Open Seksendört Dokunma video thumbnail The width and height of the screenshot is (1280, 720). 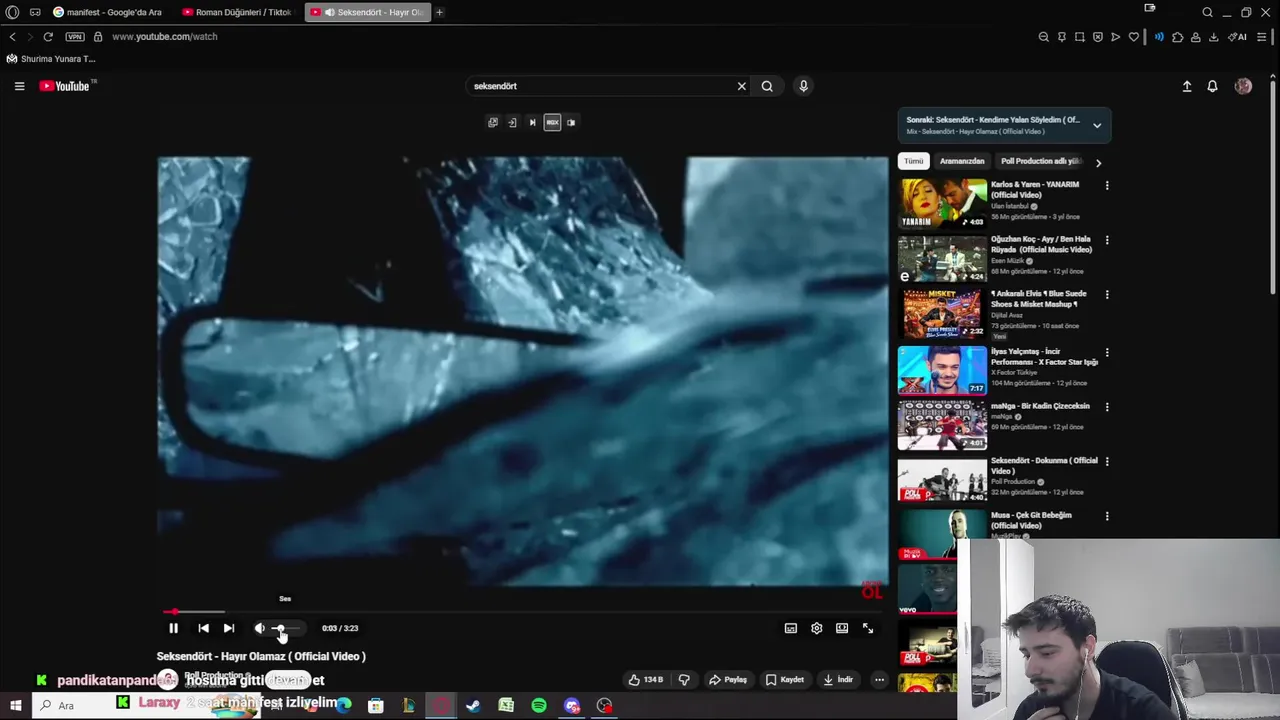tap(942, 480)
